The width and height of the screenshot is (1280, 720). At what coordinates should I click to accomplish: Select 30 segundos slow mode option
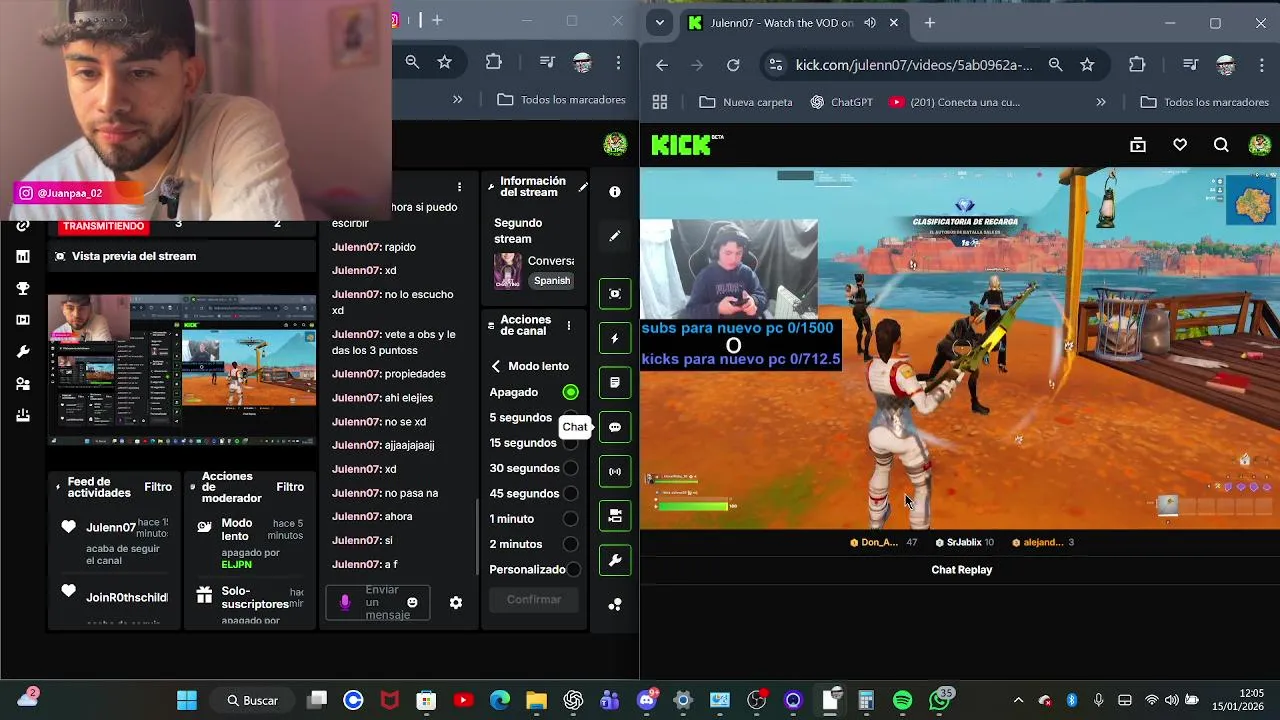click(x=570, y=468)
